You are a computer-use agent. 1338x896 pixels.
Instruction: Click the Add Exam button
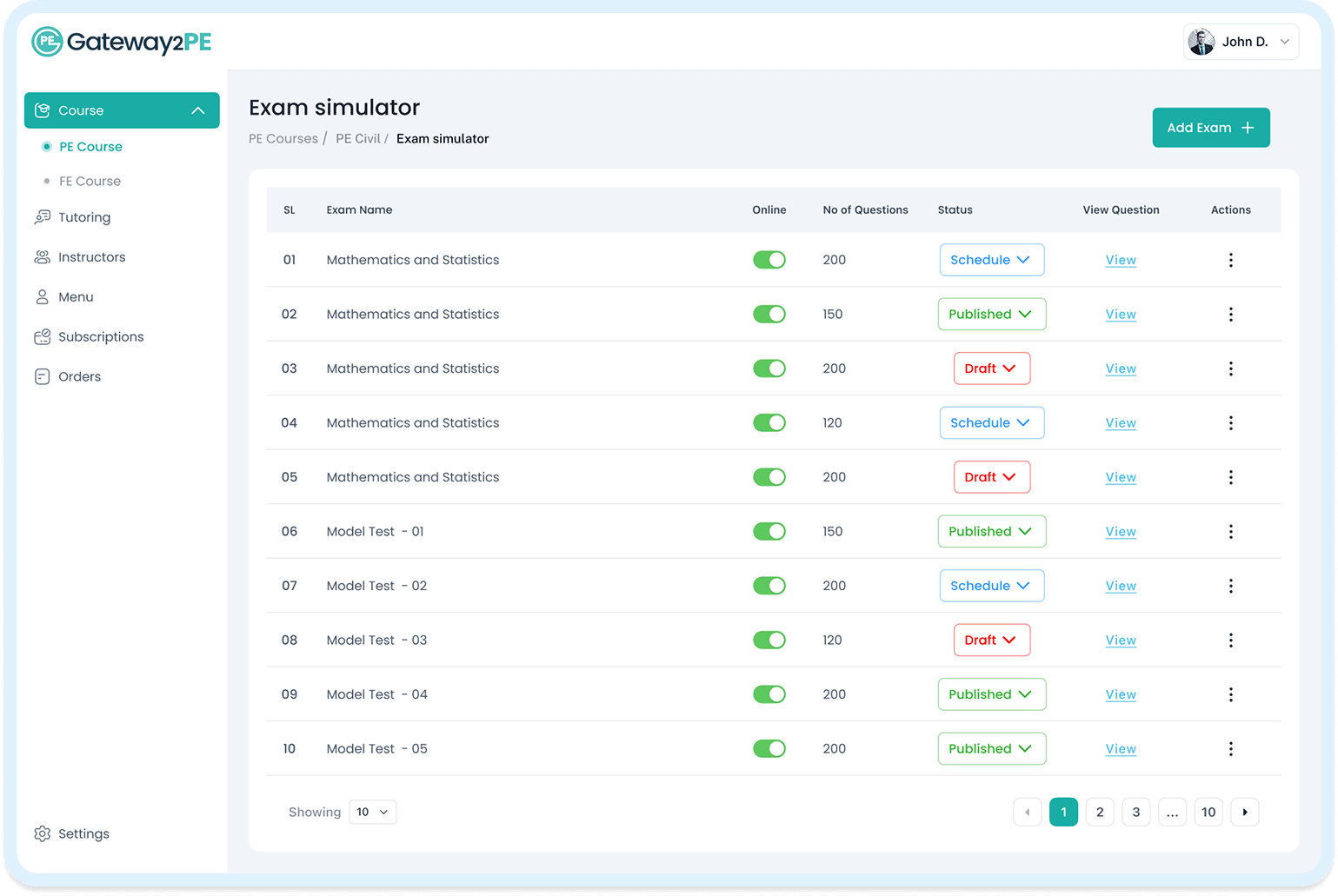1210,127
